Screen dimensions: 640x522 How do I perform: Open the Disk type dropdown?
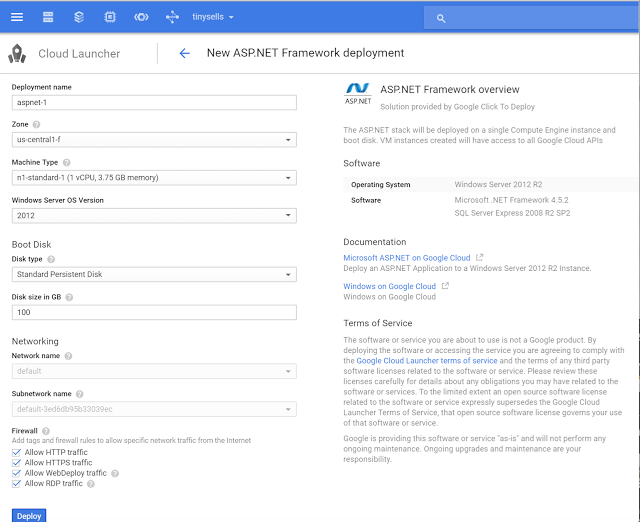[153, 274]
